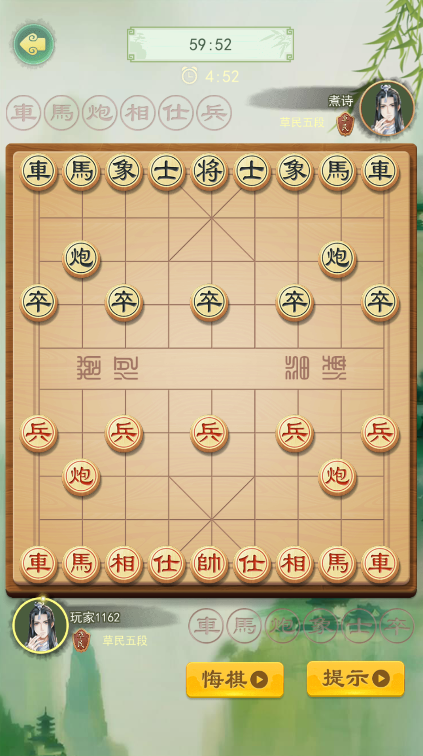Select the black 将 general piece
This screenshot has height=756, width=423.
click(x=209, y=172)
